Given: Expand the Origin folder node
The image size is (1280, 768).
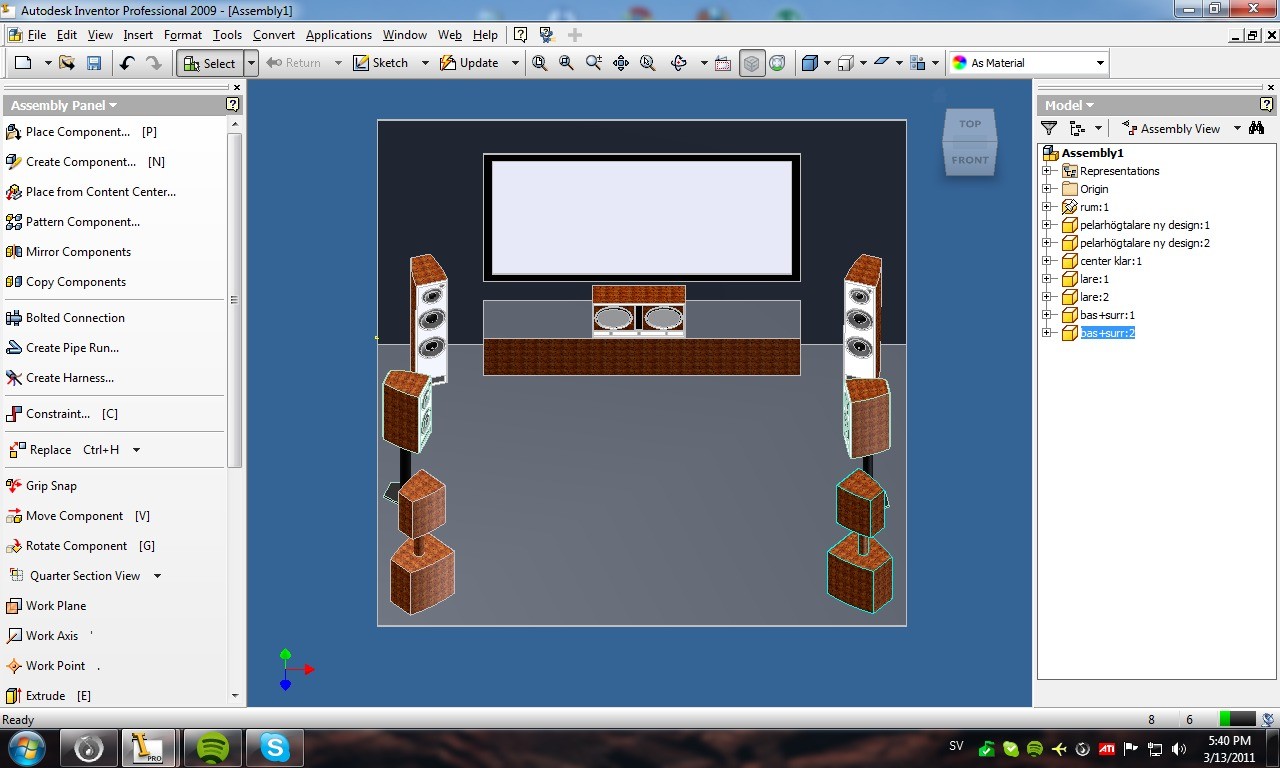Looking at the screenshot, I should 1046,189.
